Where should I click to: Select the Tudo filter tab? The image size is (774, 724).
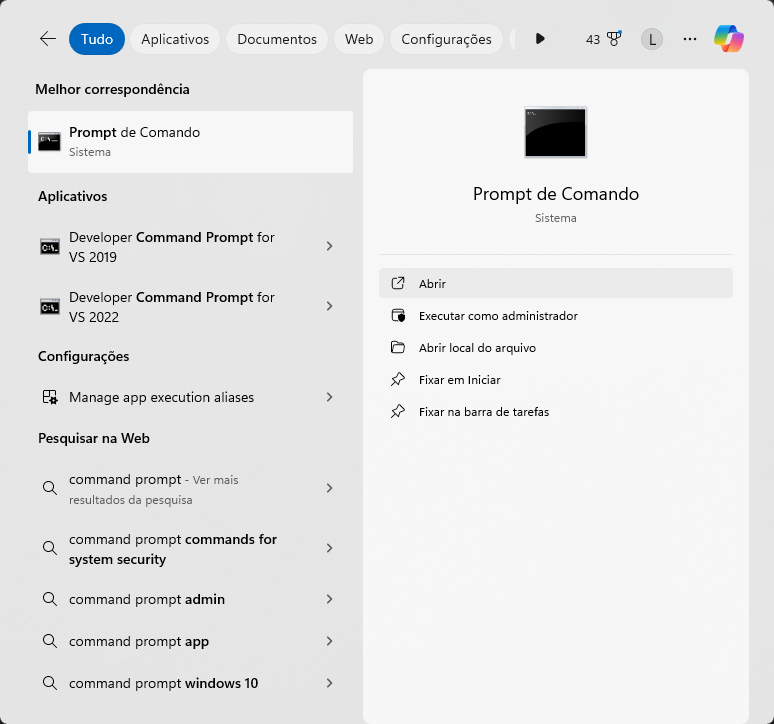(x=97, y=39)
